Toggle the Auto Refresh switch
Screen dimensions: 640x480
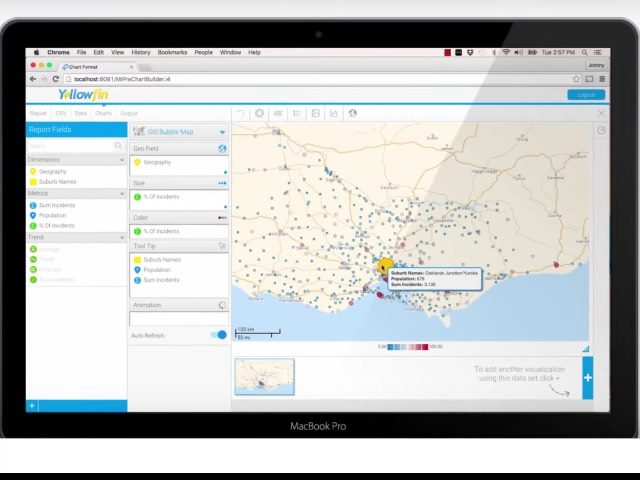tap(218, 335)
